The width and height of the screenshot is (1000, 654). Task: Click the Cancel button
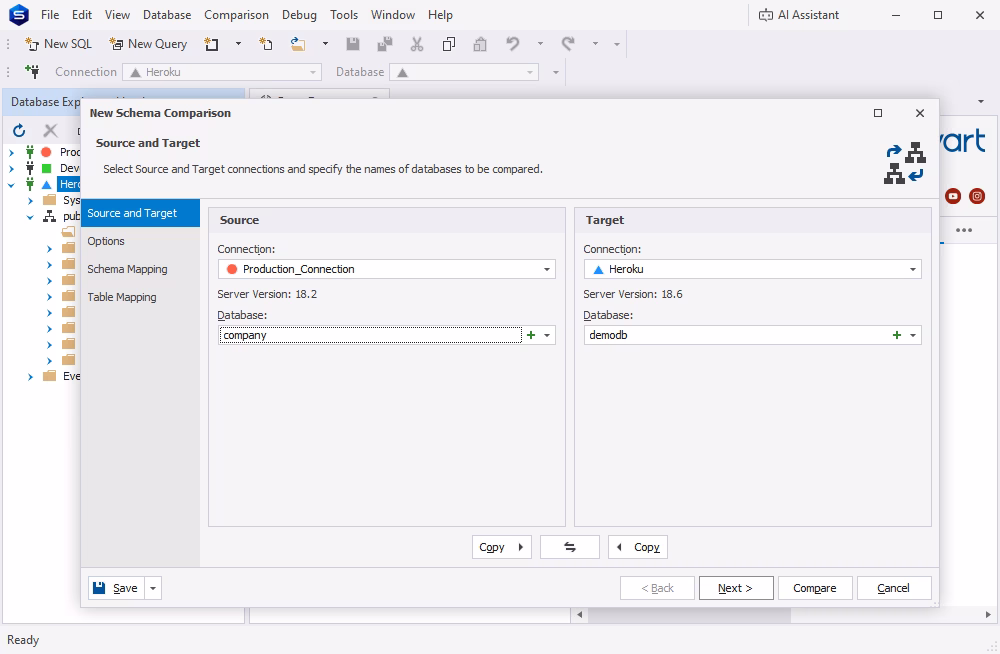tap(893, 588)
